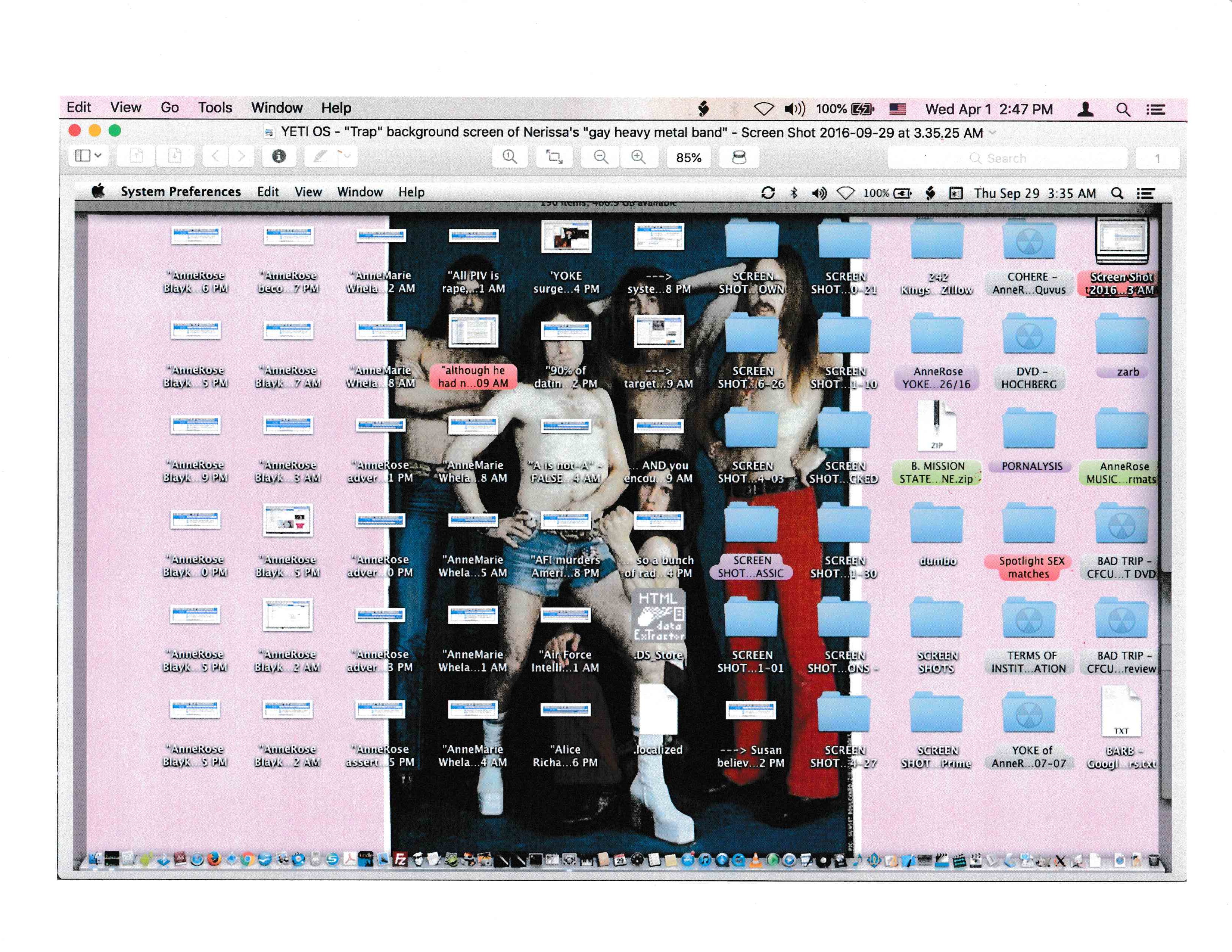Click the volume icon in the top menu bar
The image size is (1232, 952).
click(794, 109)
